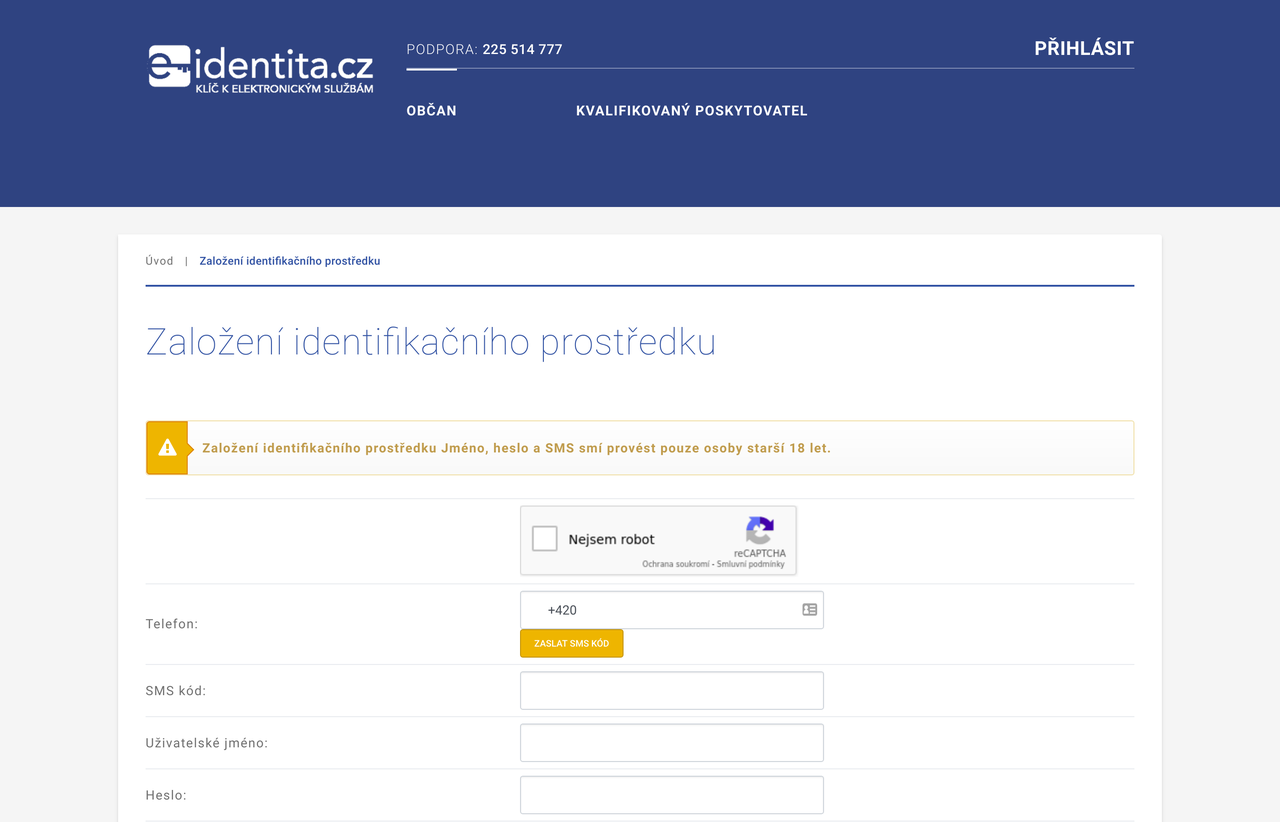This screenshot has width=1280, height=822.
Task: Go to Úvod via breadcrumb
Action: pos(159,261)
